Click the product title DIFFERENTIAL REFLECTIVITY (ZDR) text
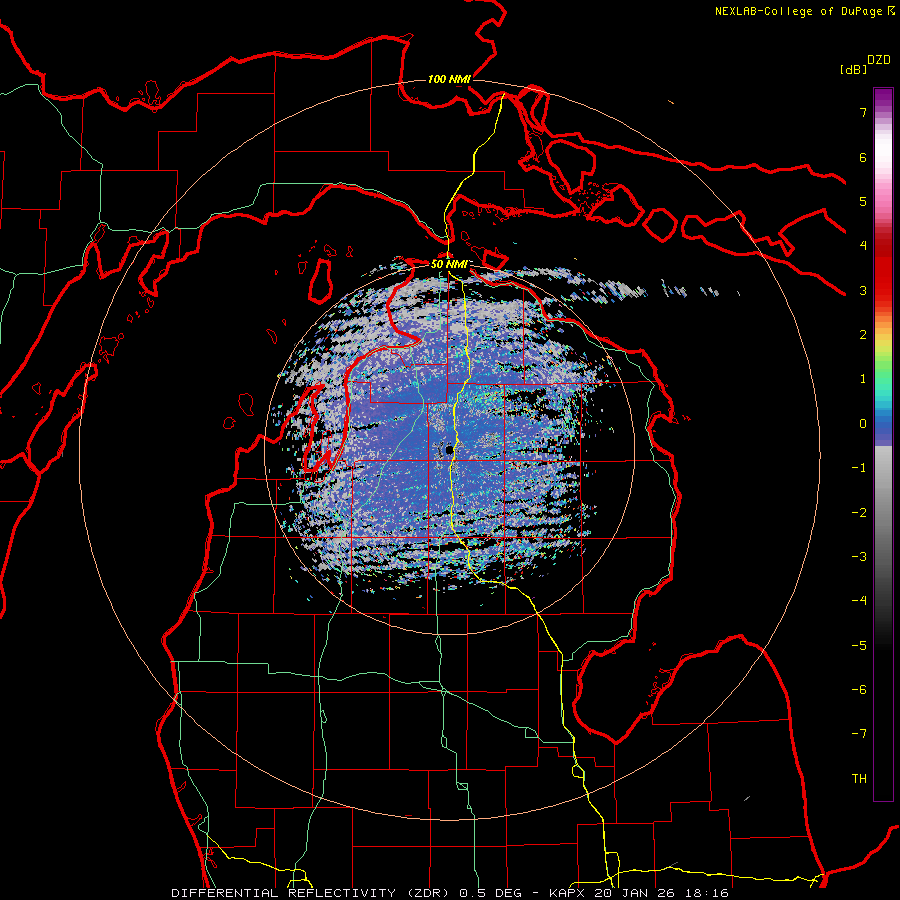900x900 pixels. click(x=312, y=893)
